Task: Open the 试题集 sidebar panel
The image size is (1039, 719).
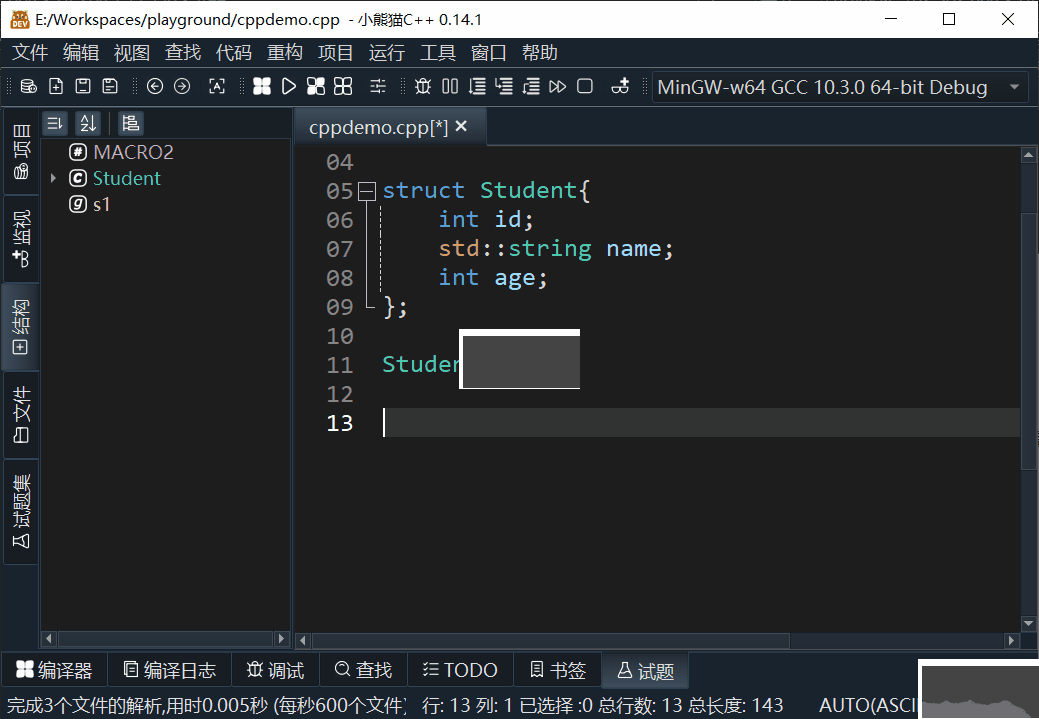Action: pos(20,510)
